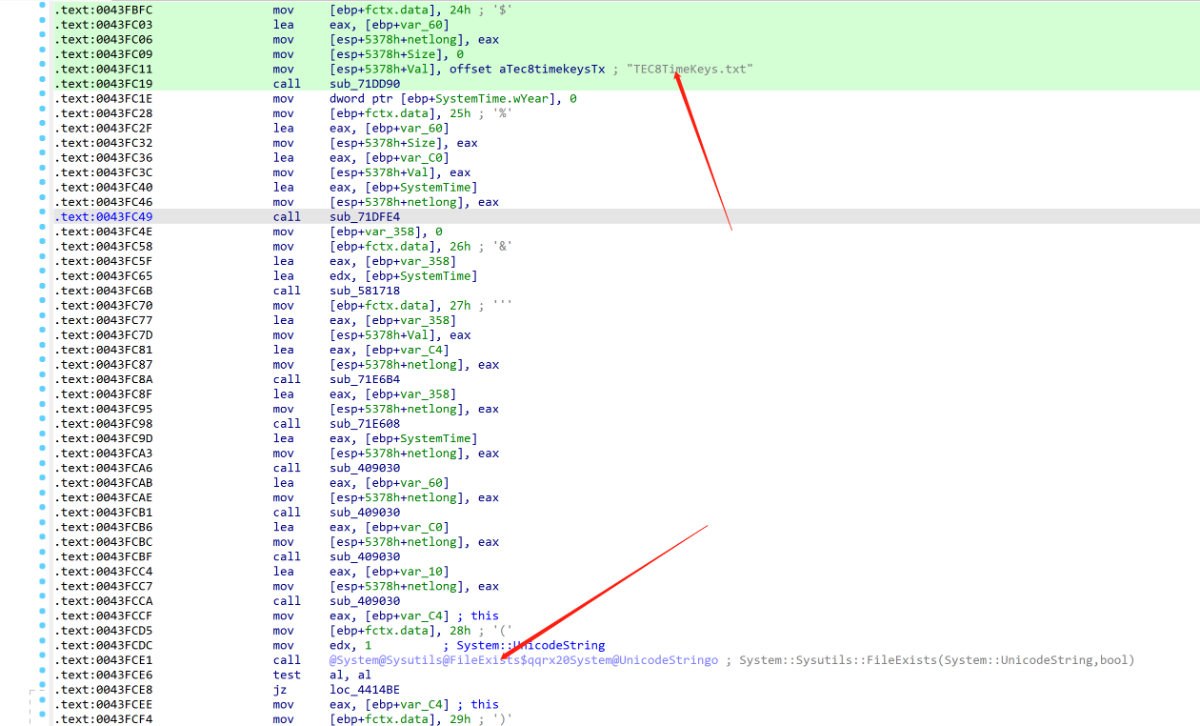Select address .text:0043FCE8

coord(103,690)
